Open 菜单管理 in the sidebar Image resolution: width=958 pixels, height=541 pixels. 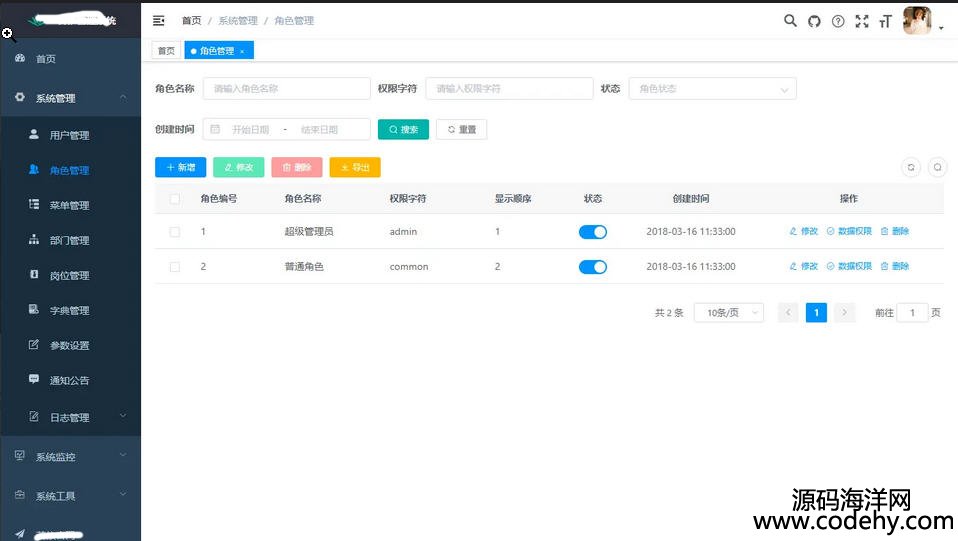pyautogui.click(x=70, y=205)
